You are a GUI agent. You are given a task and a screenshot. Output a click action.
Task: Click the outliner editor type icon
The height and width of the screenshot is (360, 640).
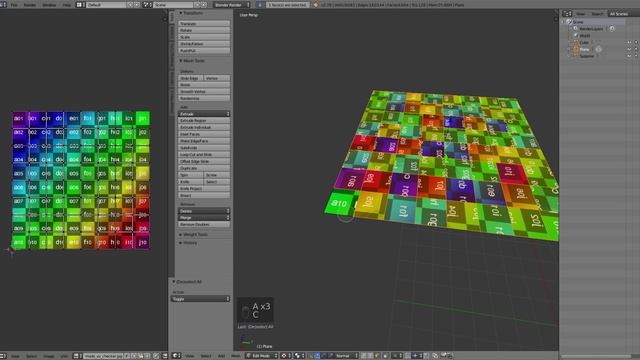[567, 14]
